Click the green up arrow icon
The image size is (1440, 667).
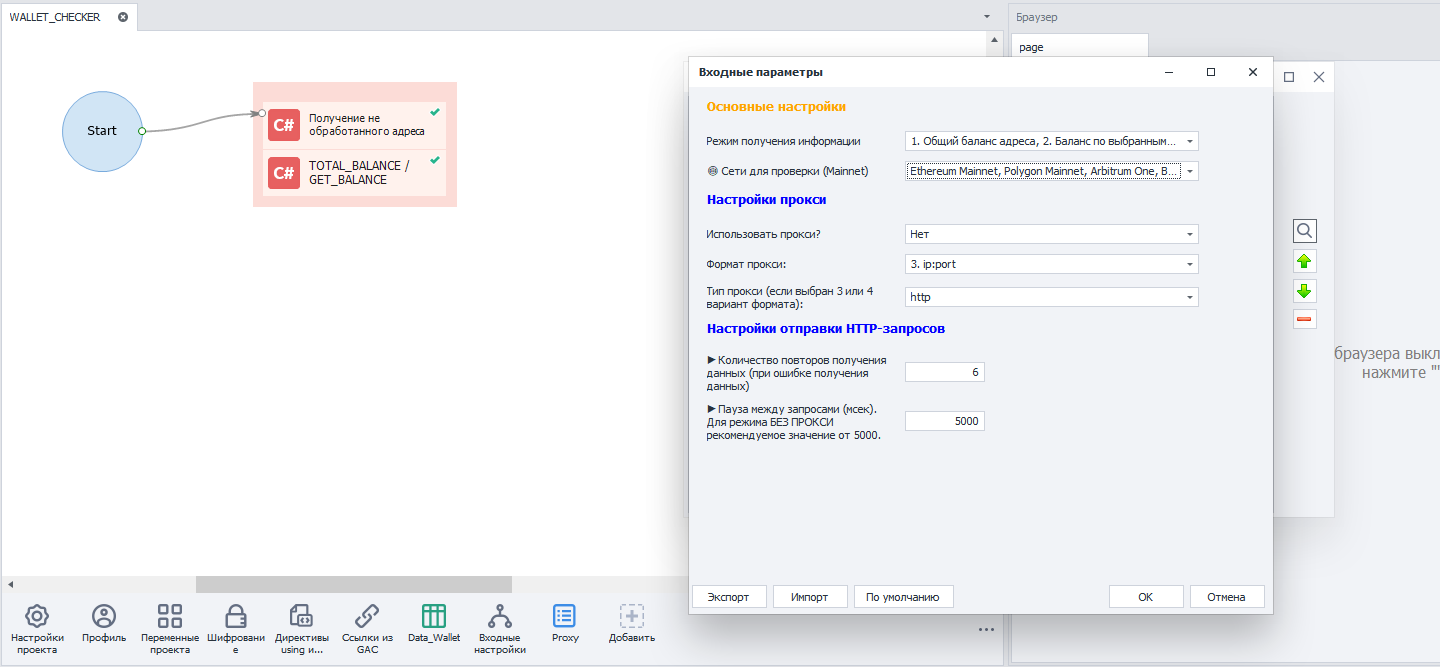pyautogui.click(x=1304, y=262)
